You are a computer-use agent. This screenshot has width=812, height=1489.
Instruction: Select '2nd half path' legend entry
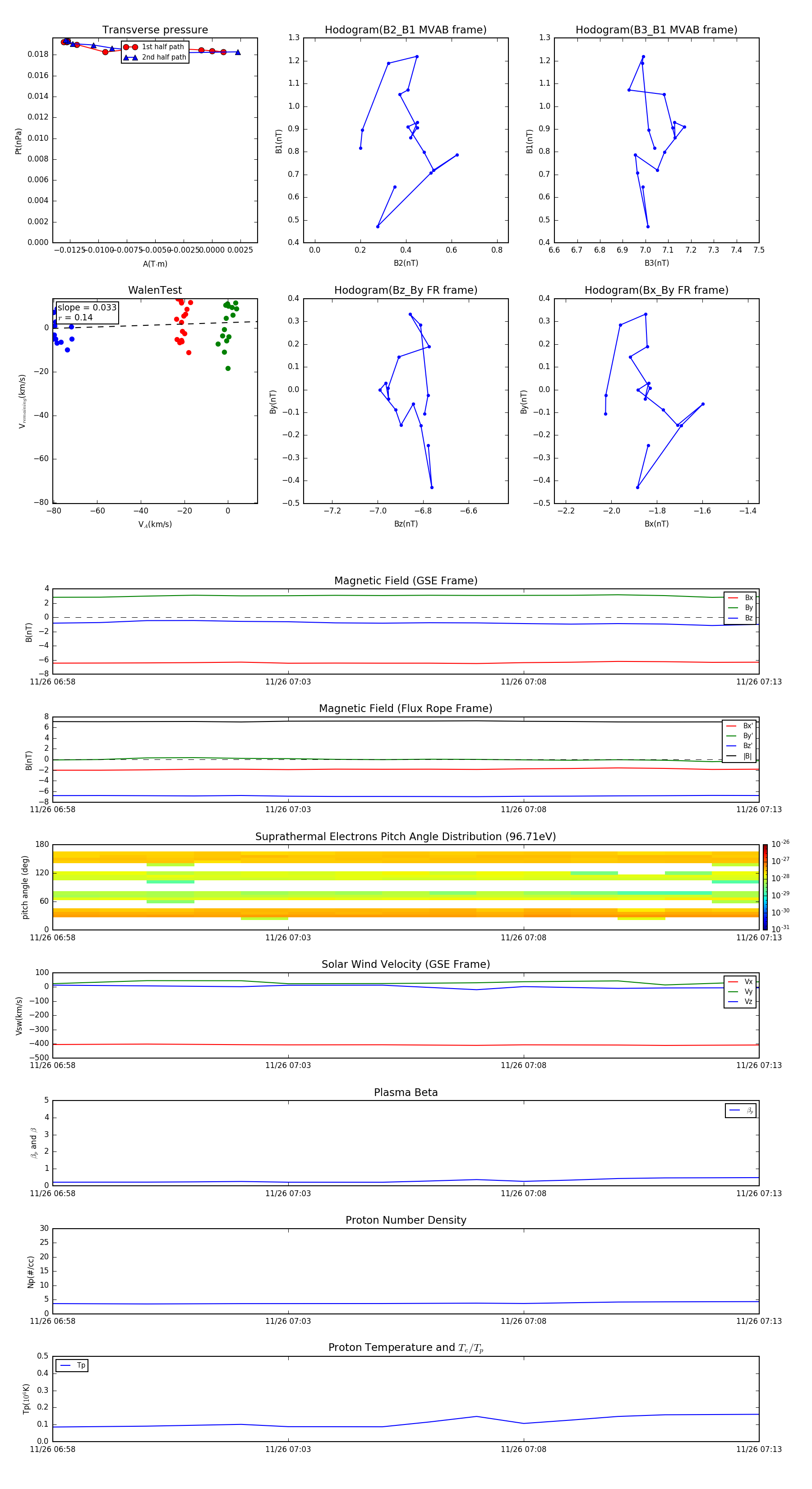tap(154, 57)
